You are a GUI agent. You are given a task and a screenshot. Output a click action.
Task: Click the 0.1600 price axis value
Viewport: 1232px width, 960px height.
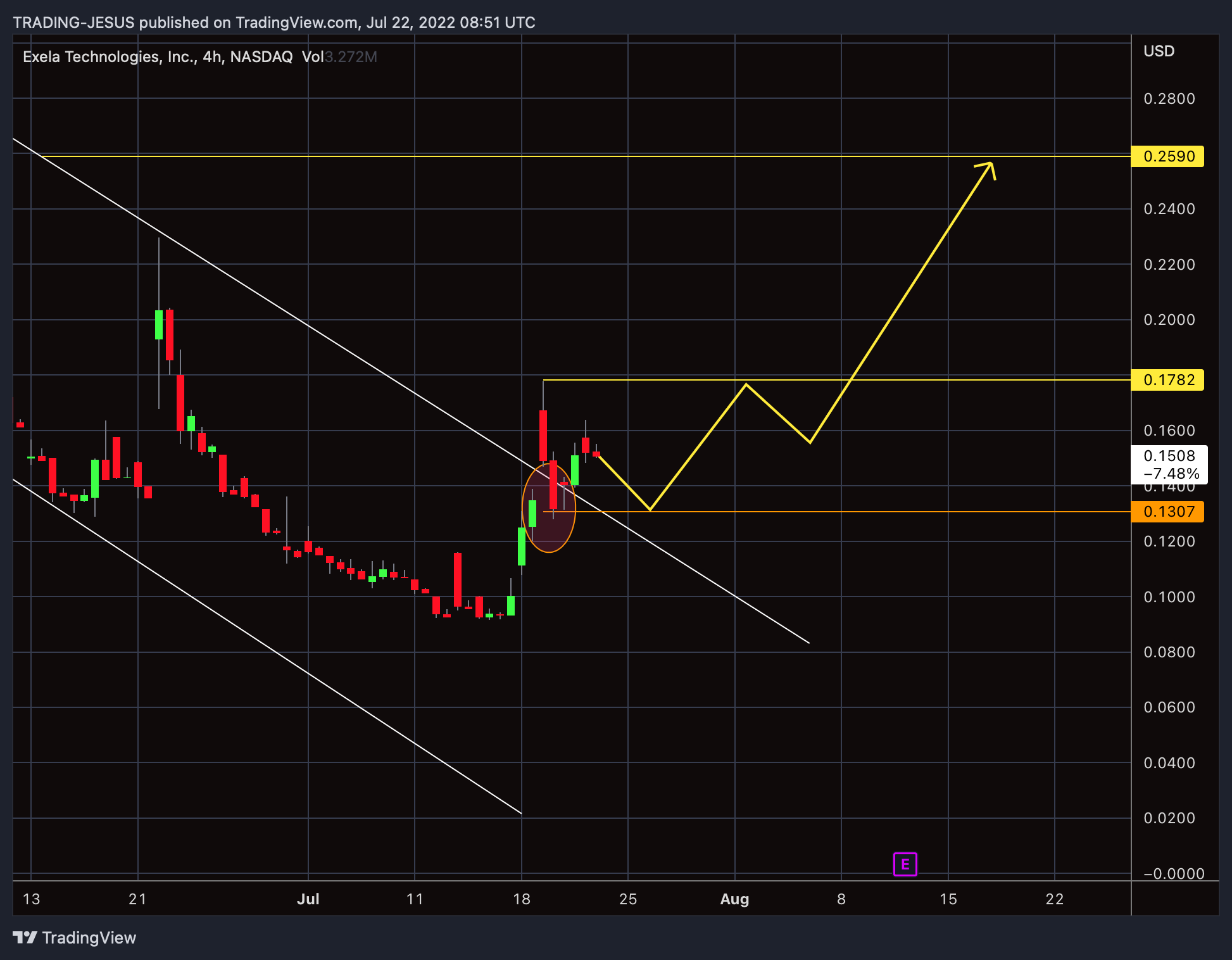1169,431
